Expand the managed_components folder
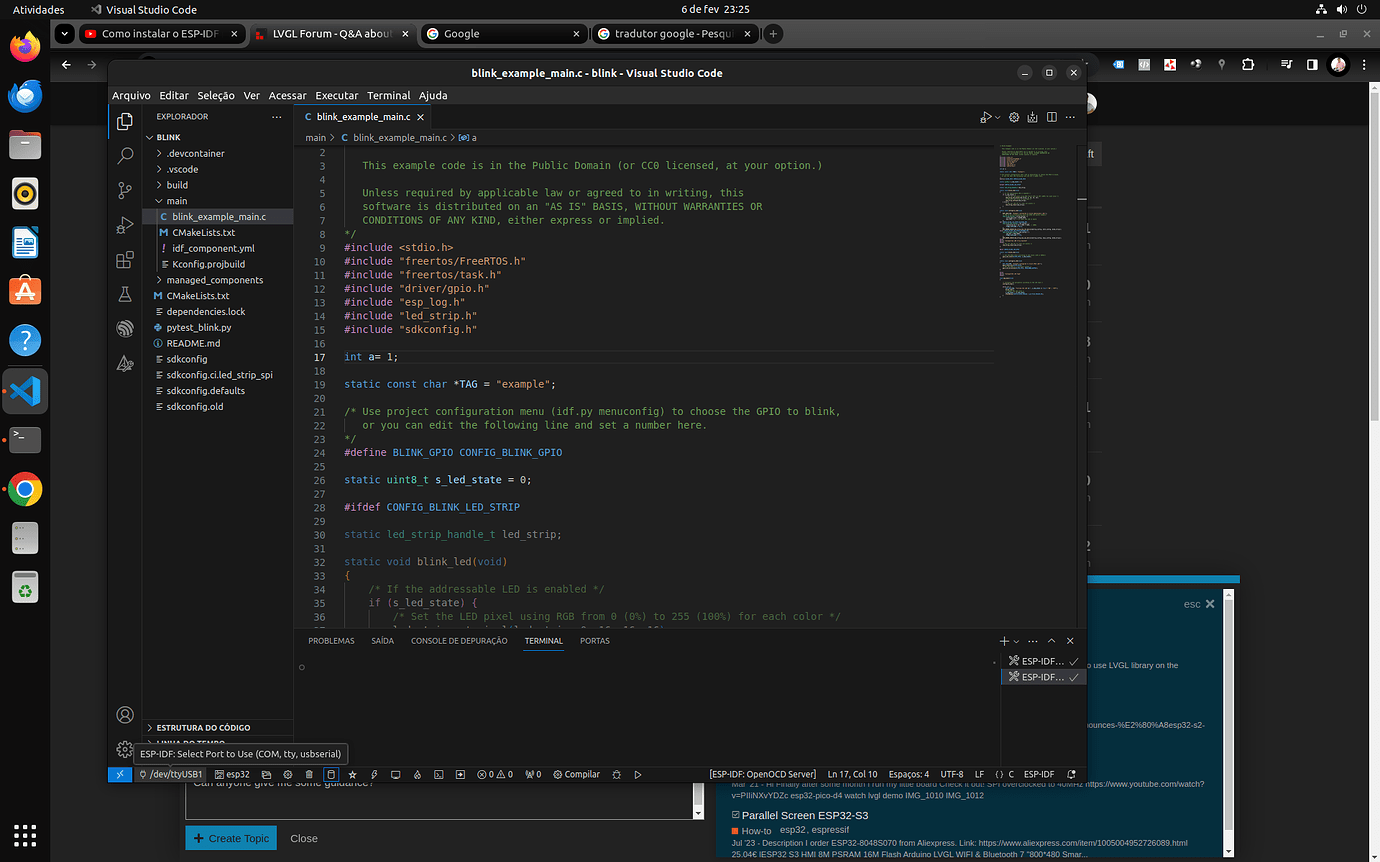 (x=214, y=280)
